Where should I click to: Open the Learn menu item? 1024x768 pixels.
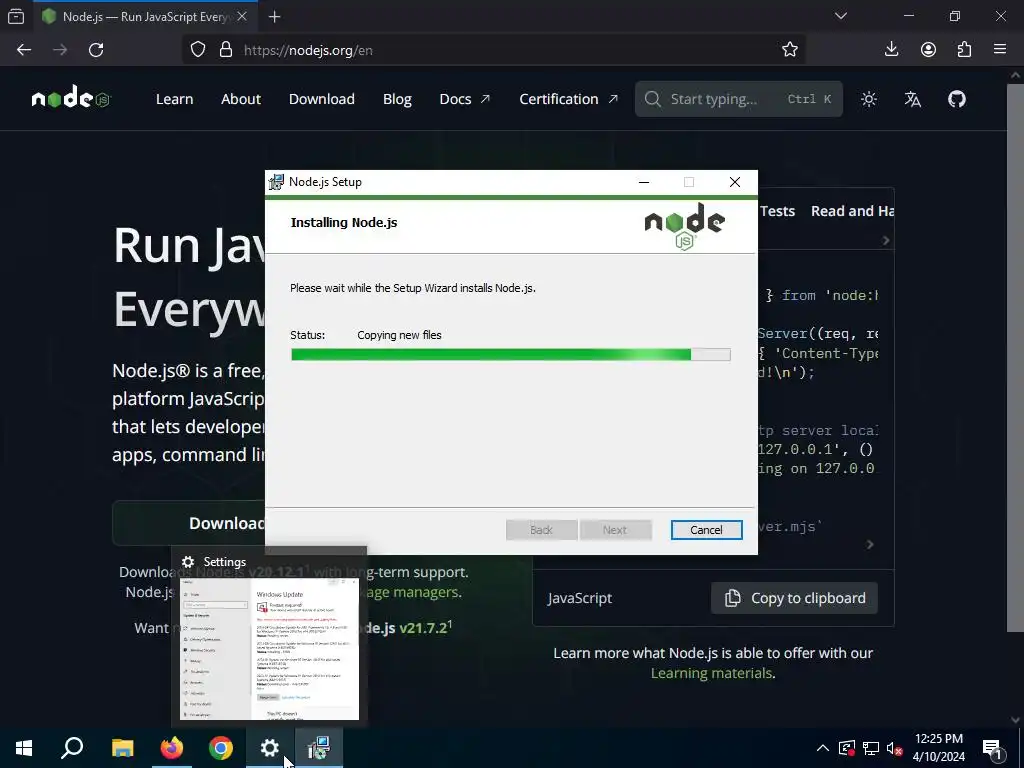coord(174,99)
